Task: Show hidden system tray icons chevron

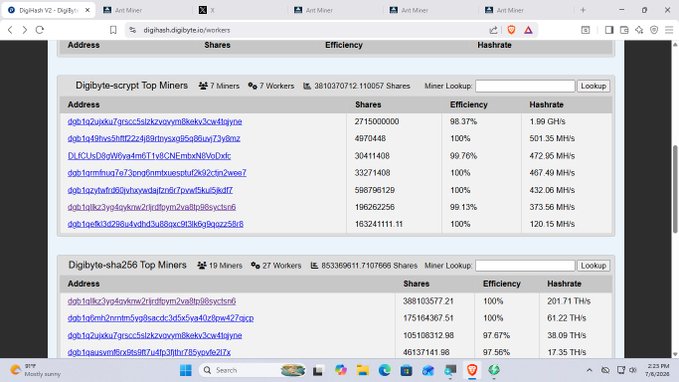Action: point(589,370)
